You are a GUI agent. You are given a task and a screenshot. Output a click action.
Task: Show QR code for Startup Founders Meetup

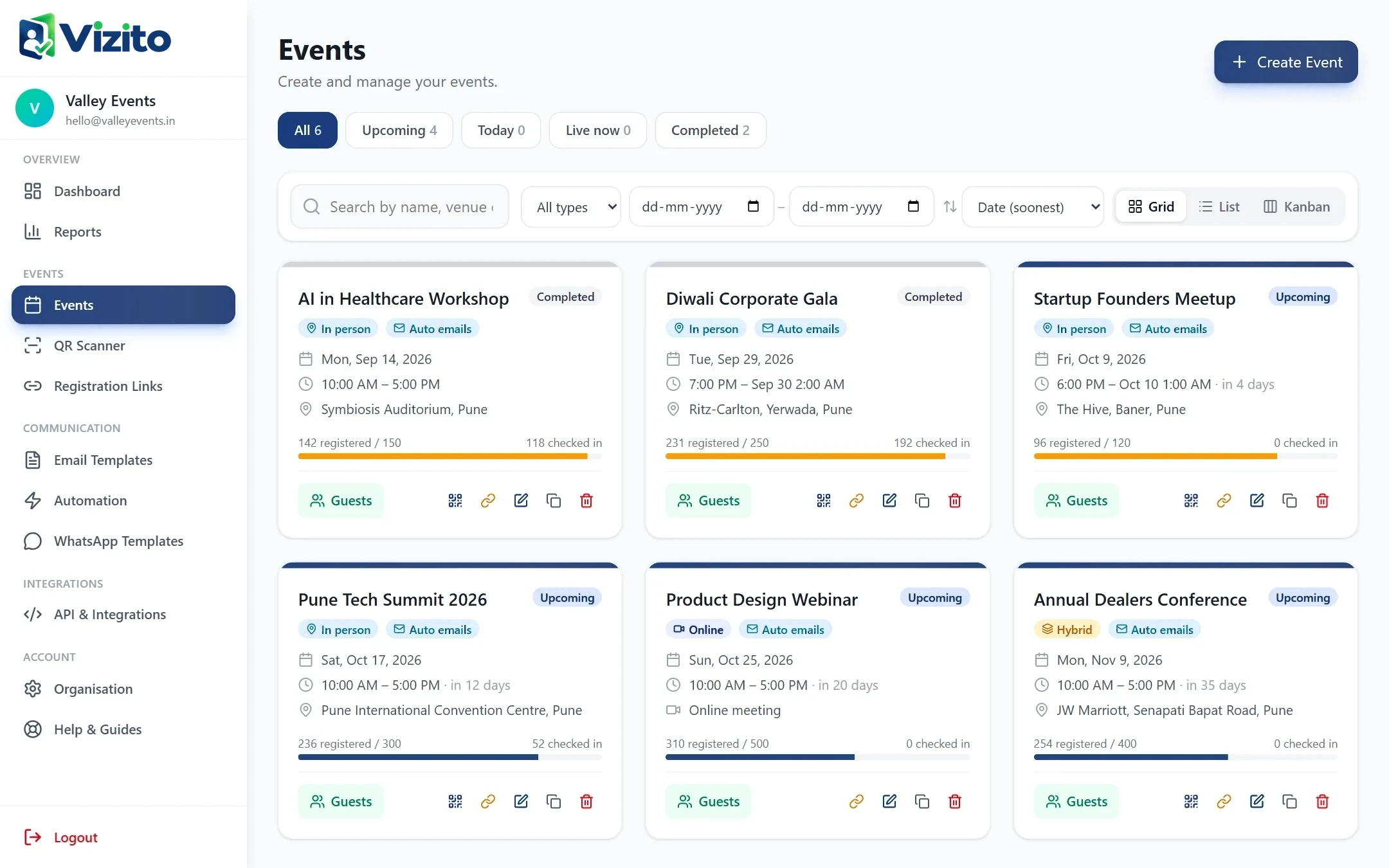tap(1191, 500)
